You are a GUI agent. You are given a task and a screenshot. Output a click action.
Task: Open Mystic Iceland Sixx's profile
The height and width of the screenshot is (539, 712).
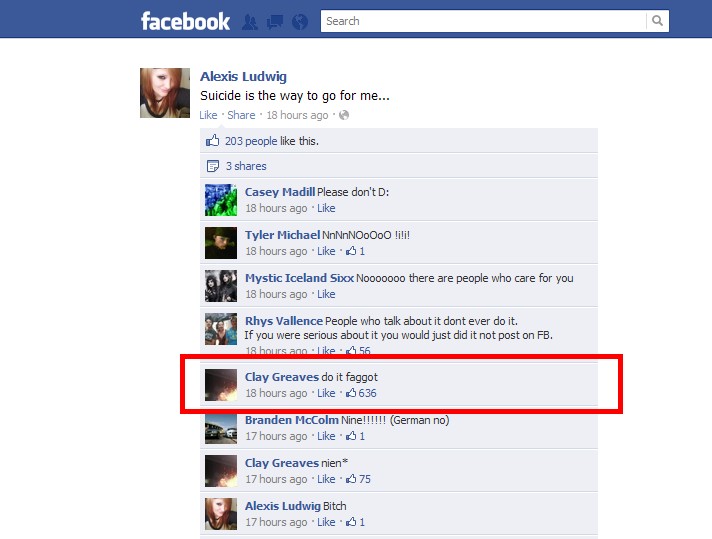tap(299, 278)
